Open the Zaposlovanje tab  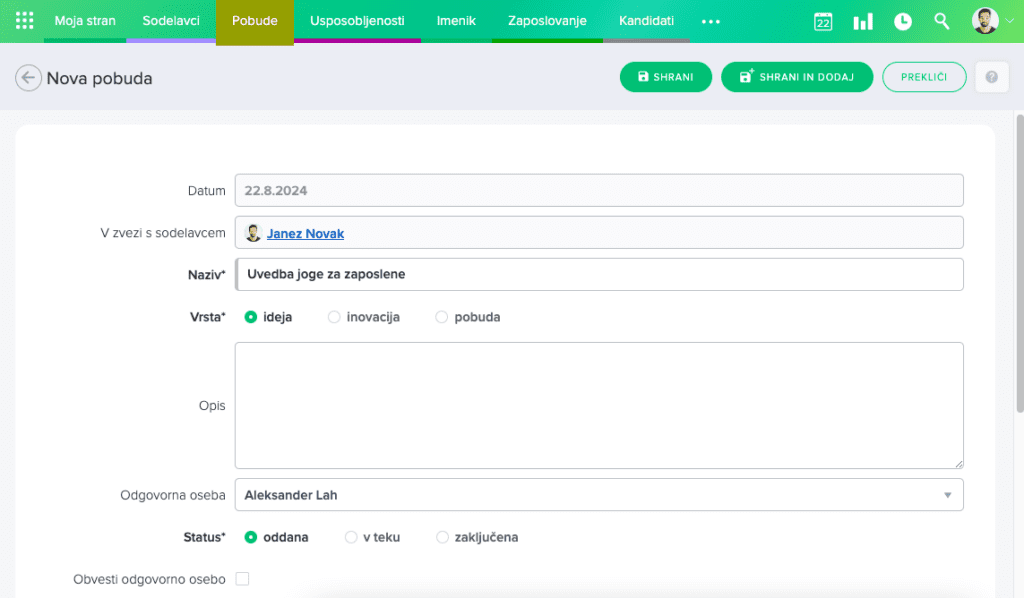pyautogui.click(x=546, y=21)
